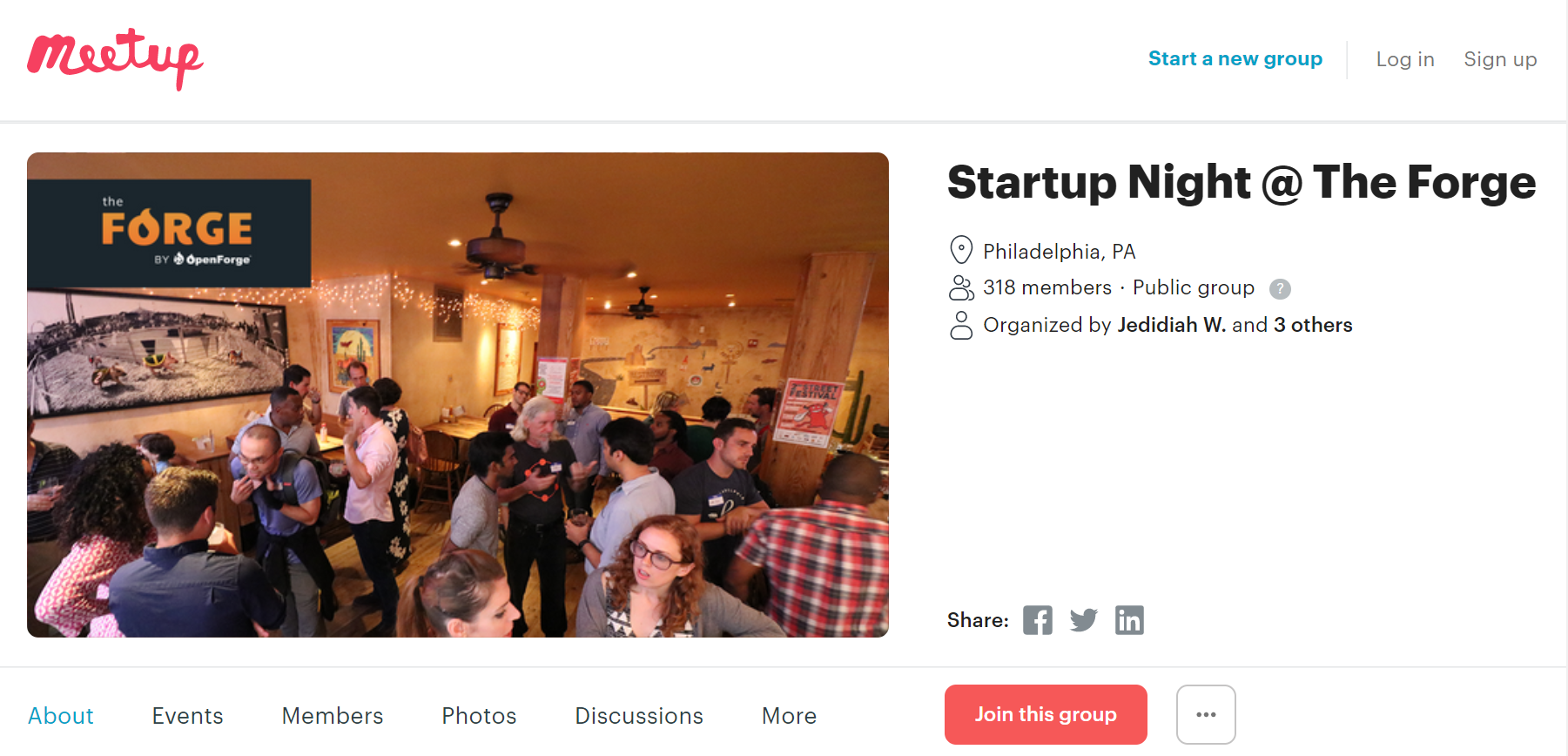Click the public group help question mark
The image size is (1568, 756).
pyautogui.click(x=1280, y=288)
